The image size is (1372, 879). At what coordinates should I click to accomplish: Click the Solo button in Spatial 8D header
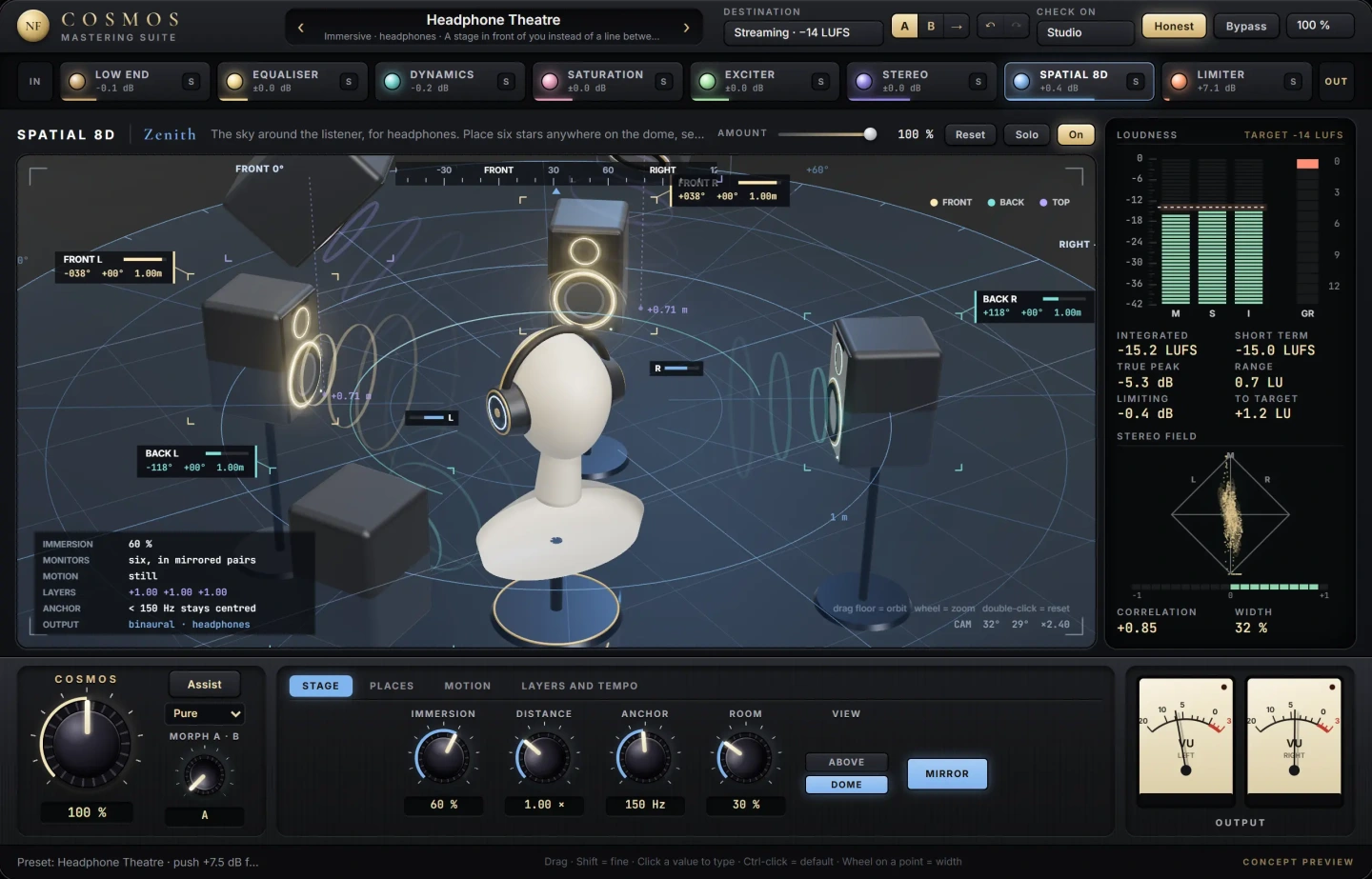pos(1026,134)
